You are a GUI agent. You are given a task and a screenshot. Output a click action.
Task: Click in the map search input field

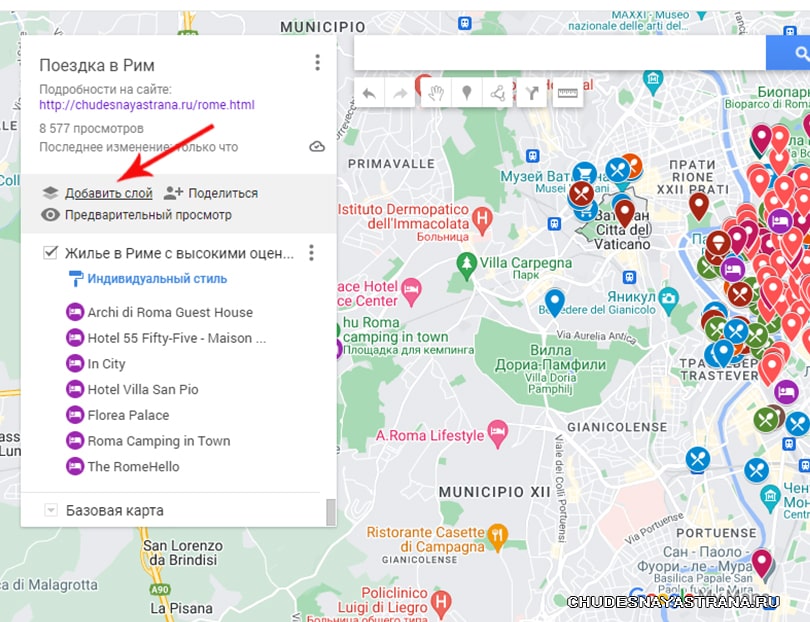(559, 53)
